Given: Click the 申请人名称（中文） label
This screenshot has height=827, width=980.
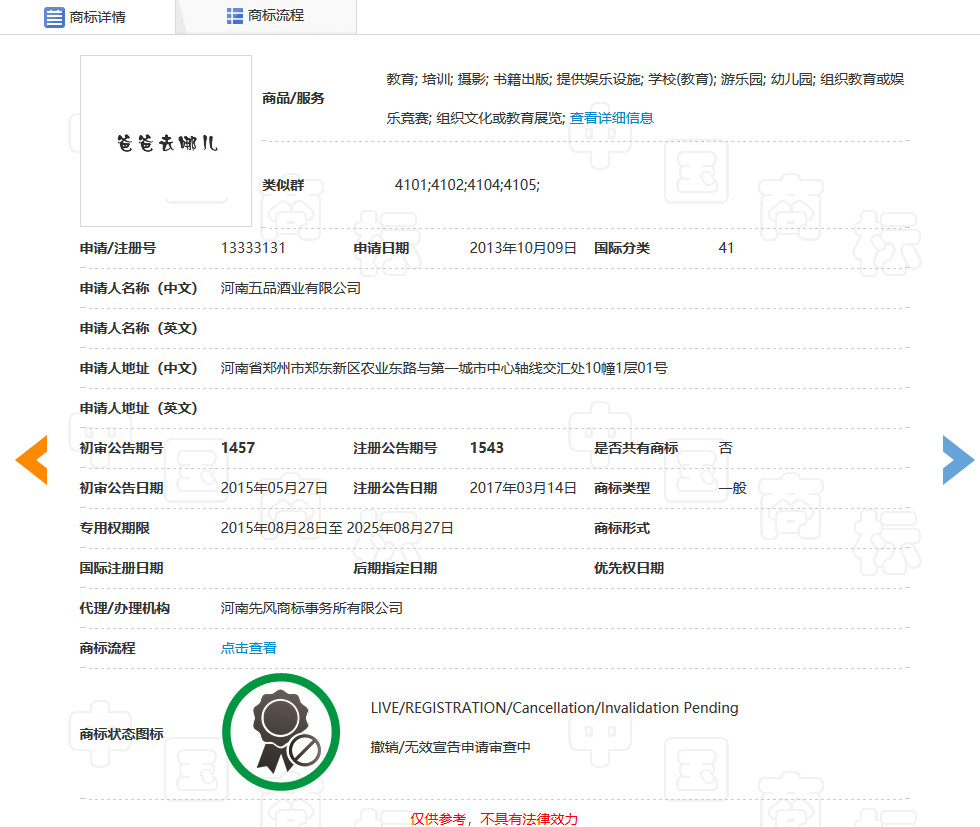Looking at the screenshot, I should 138,288.
